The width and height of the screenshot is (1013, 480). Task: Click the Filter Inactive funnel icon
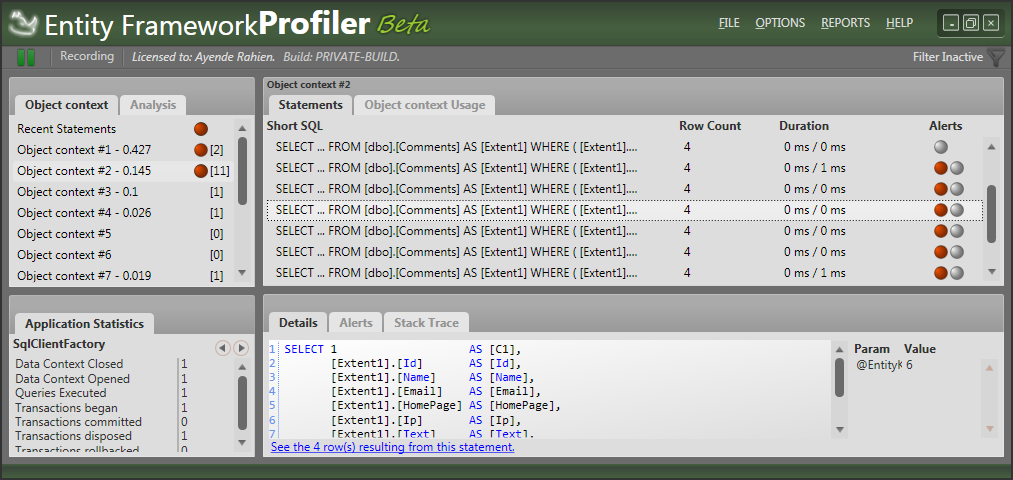coord(996,57)
